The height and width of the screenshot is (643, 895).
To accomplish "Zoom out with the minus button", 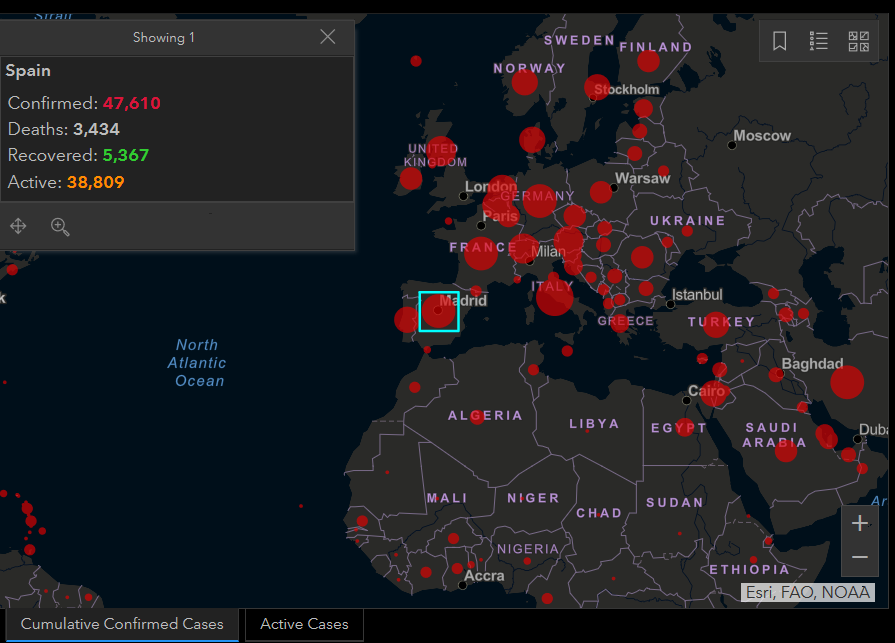I will [860, 557].
